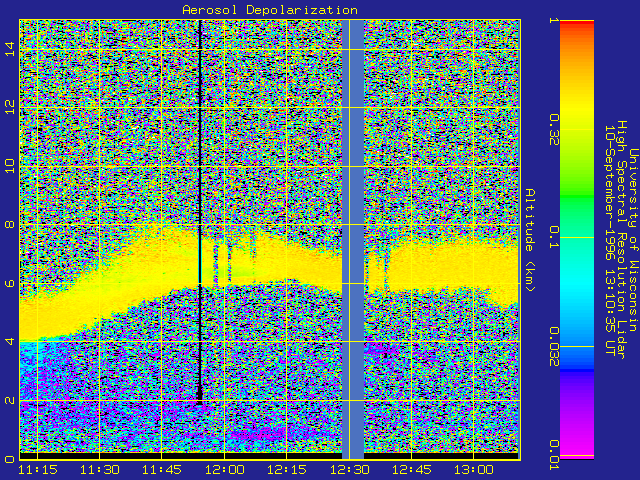Viewport: 640px width, 480px height.
Task: Click the black vertical dropout line near 11:55
Action: tap(200, 212)
